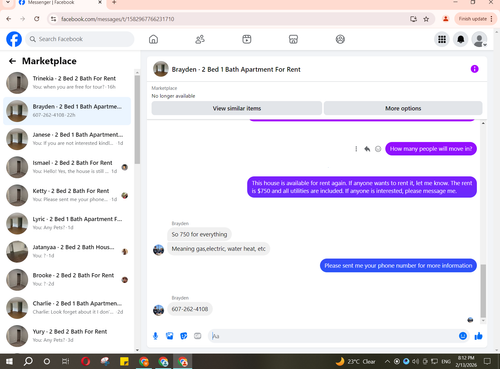The height and width of the screenshot is (369, 500).
Task: Click More options button
Action: pyautogui.click(x=403, y=108)
